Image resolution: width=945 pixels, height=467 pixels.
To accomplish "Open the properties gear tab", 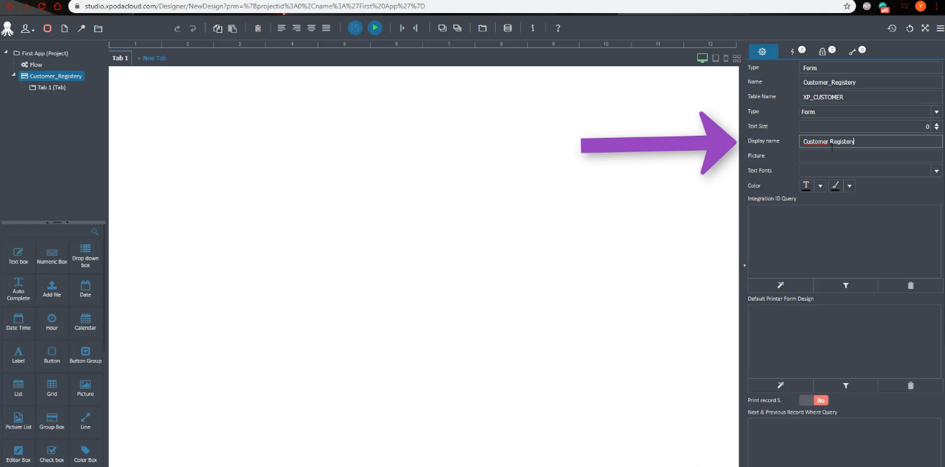I will pyautogui.click(x=762, y=52).
